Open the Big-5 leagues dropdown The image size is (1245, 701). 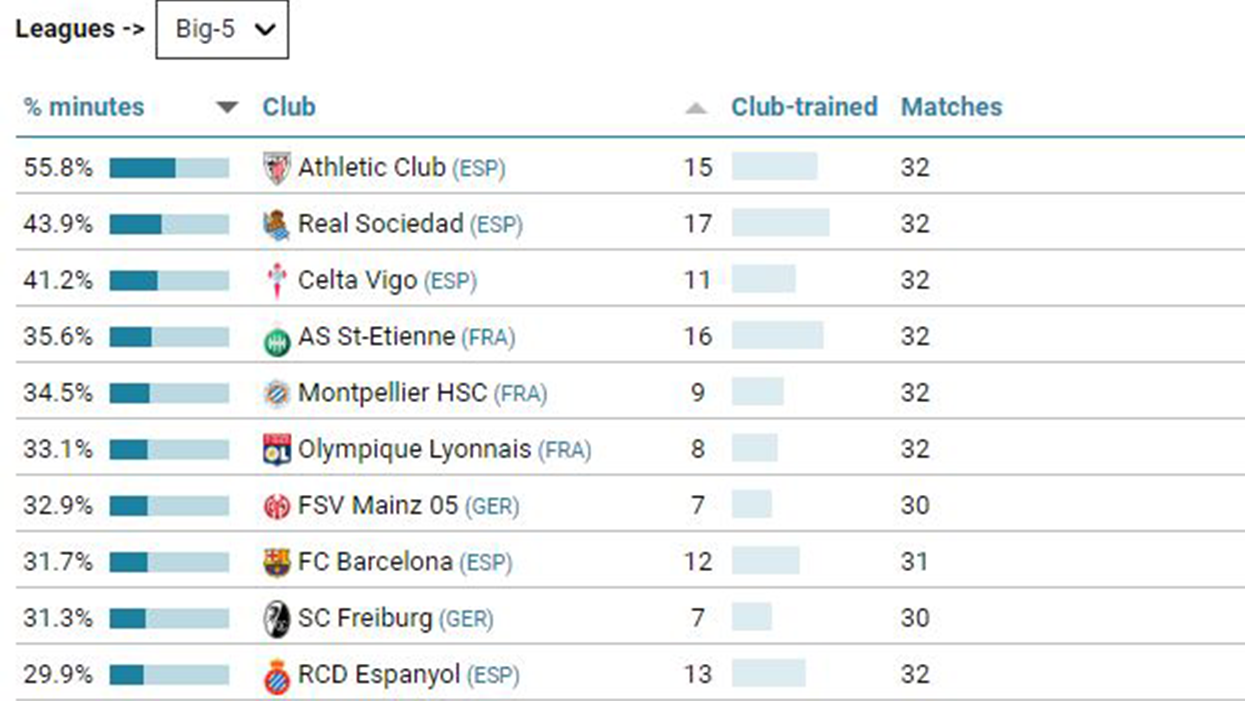(x=222, y=30)
